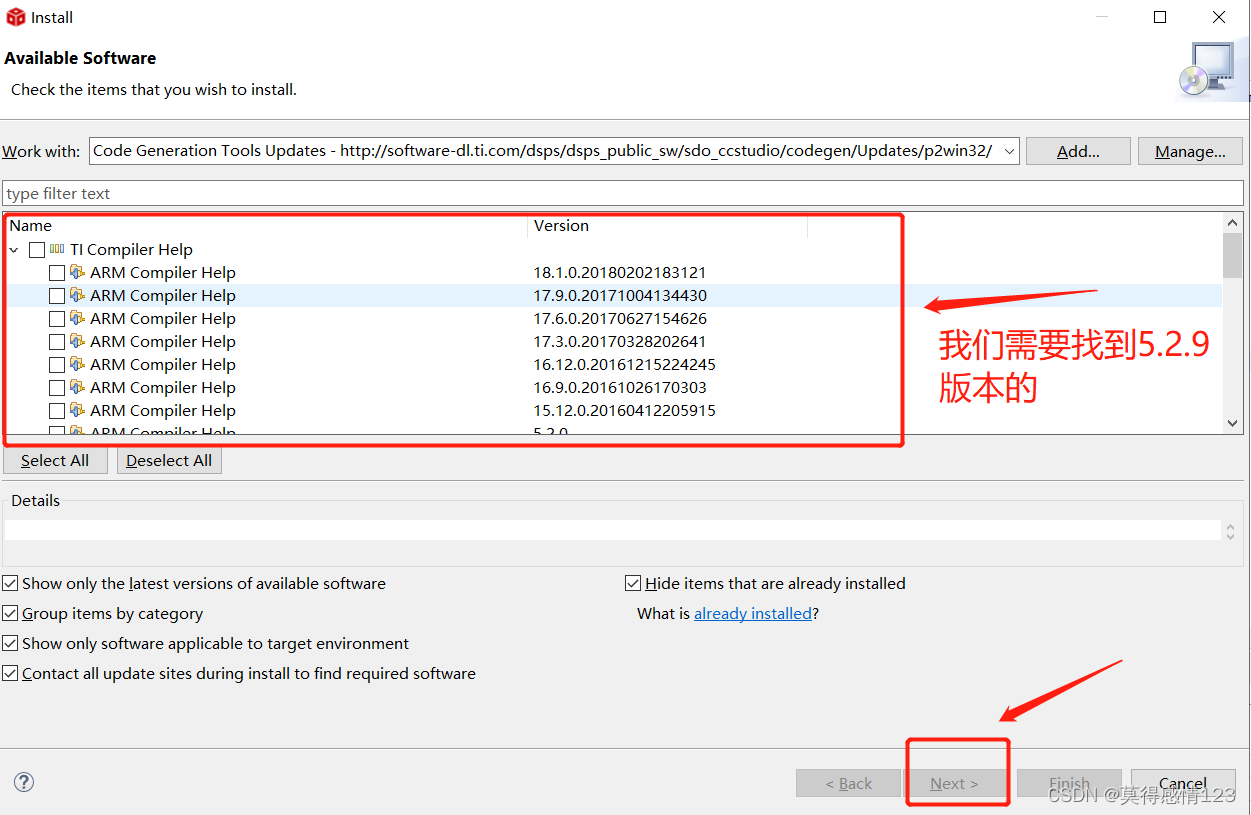This screenshot has height=815, width=1251.
Task: Close the Install window
Action: pyautogui.click(x=1219, y=17)
